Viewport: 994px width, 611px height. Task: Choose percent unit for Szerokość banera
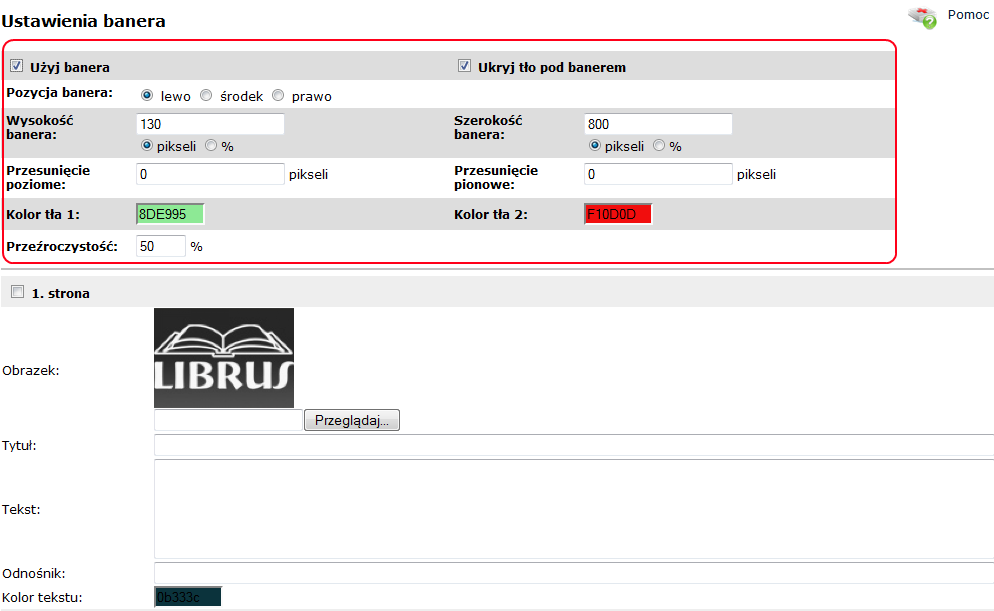659,145
